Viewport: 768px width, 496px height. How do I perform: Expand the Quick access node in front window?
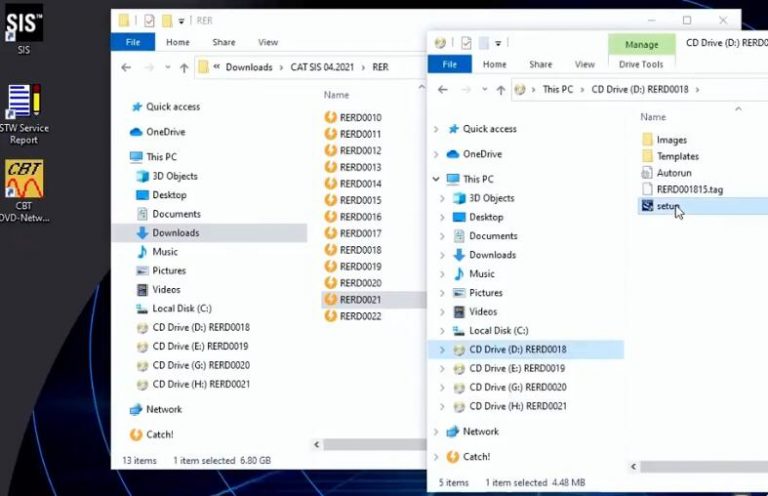(435, 129)
